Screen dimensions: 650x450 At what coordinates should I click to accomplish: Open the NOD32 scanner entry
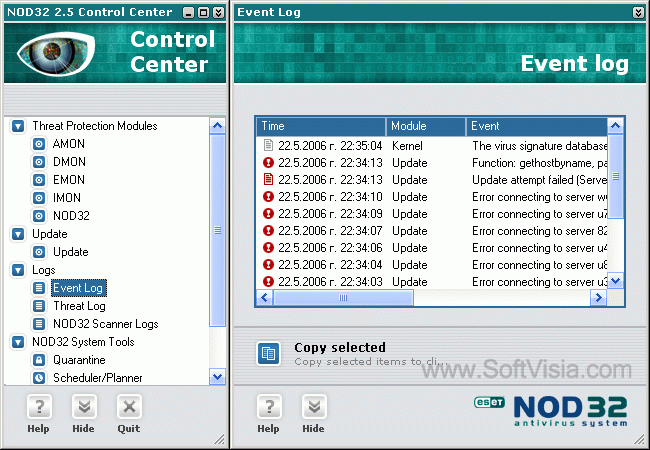(71, 215)
